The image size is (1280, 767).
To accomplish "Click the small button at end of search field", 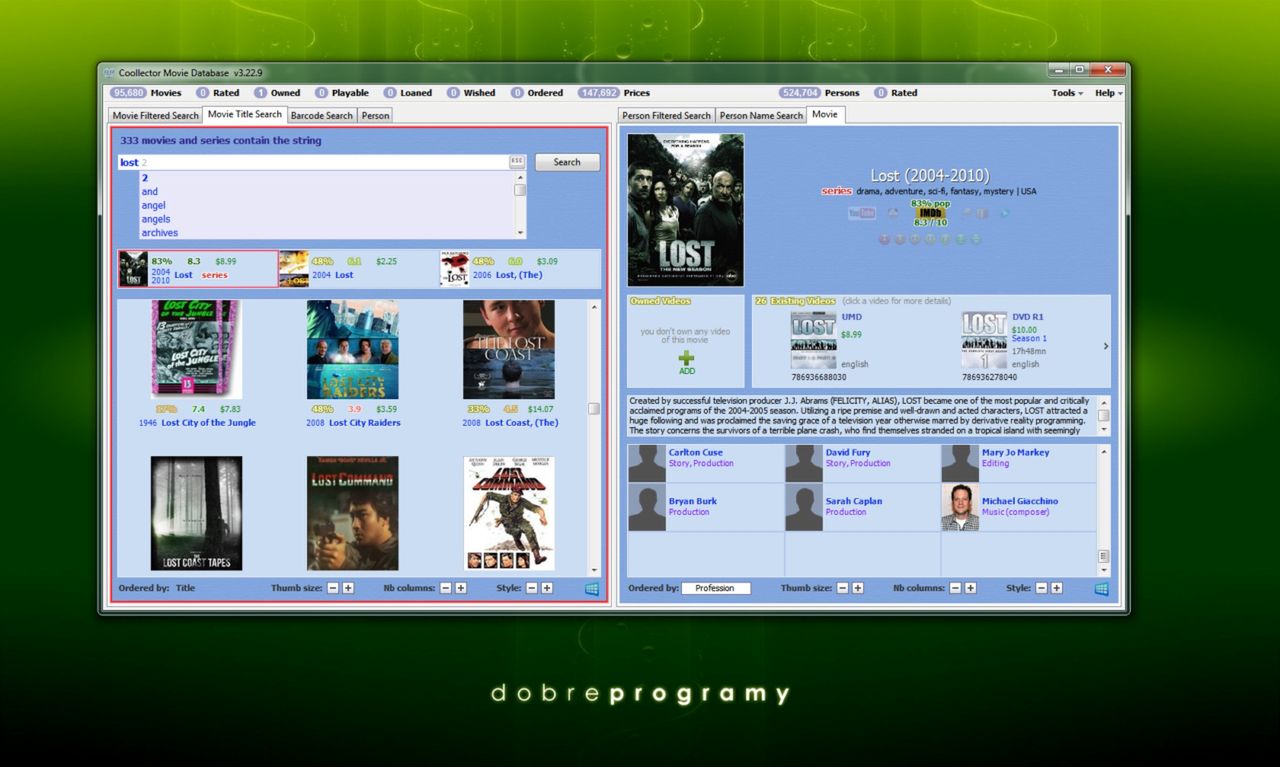I will pos(517,162).
